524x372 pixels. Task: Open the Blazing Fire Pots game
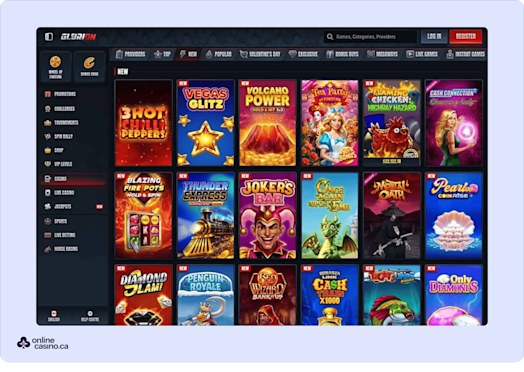(x=143, y=216)
